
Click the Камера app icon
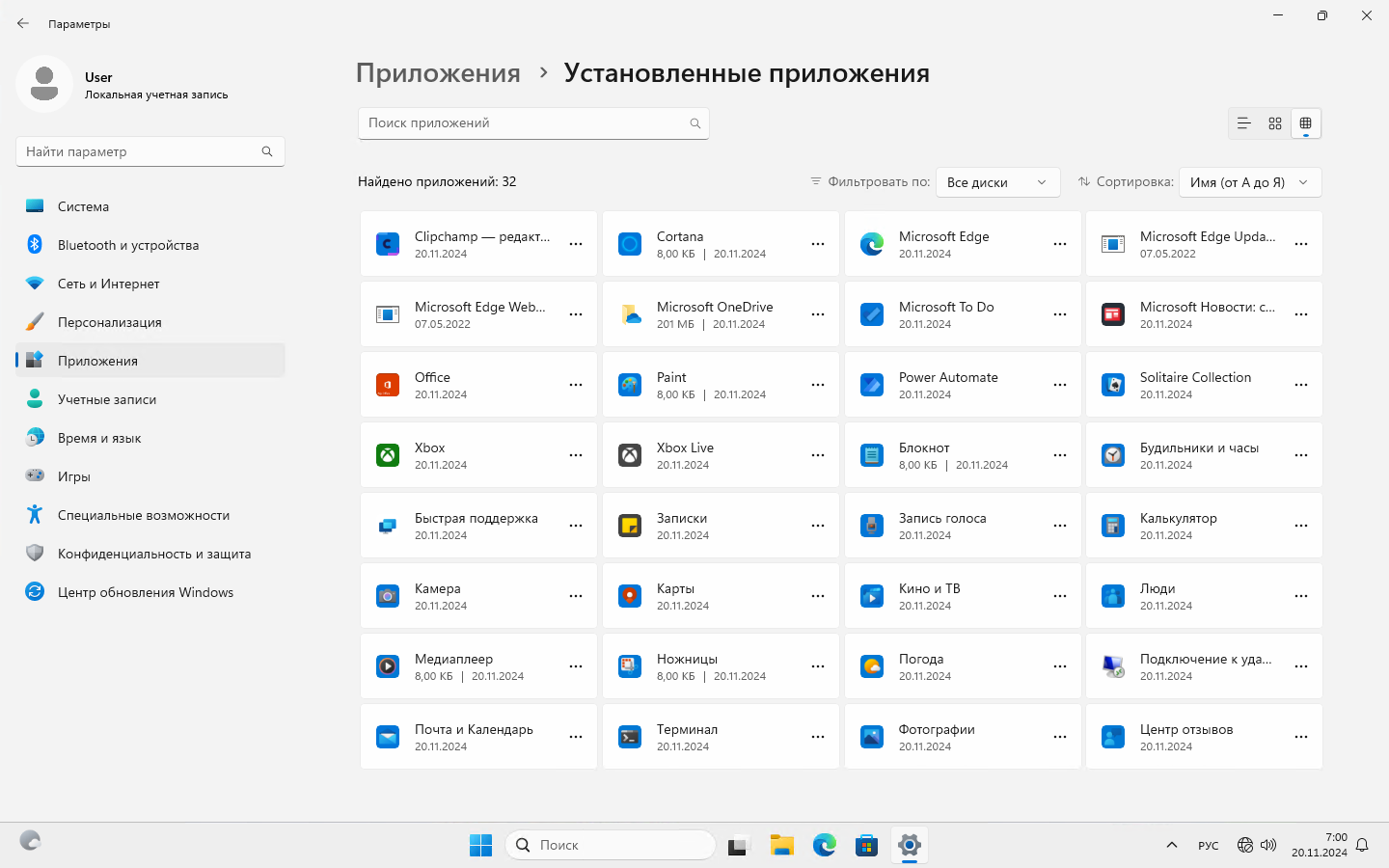click(388, 596)
